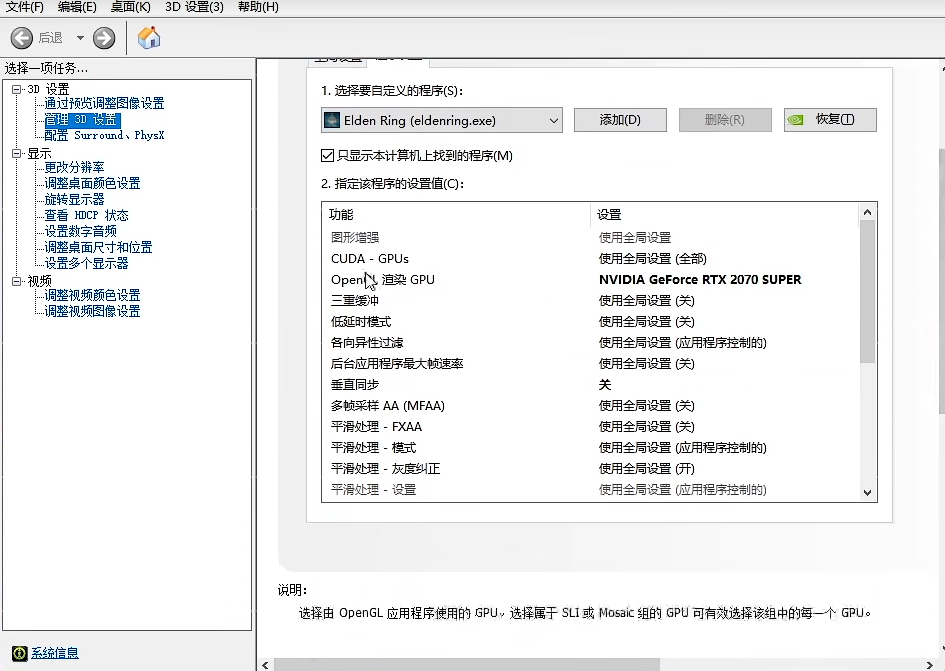The image size is (945, 671).
Task: Collapse the 视频 tree node
Action: coord(17,281)
